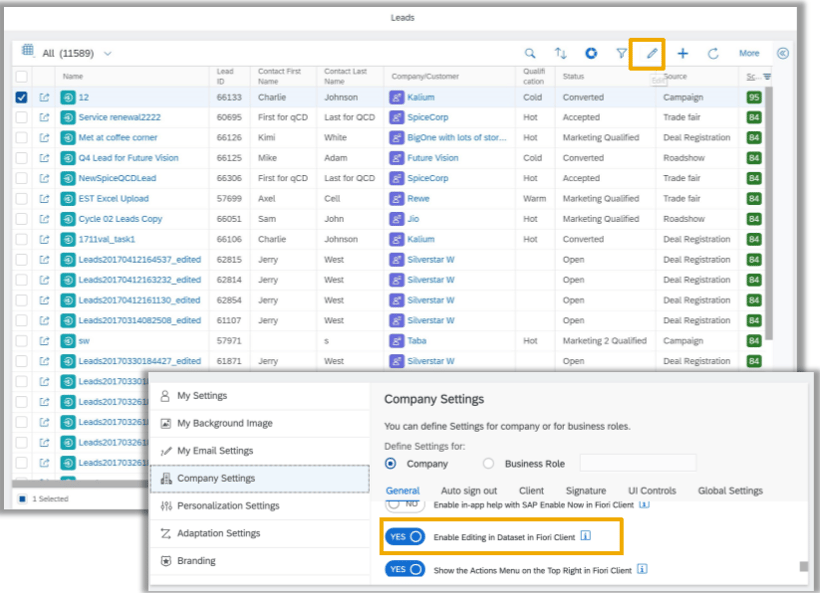Open quick view icon for EST Excel Upload

pos(44,199)
